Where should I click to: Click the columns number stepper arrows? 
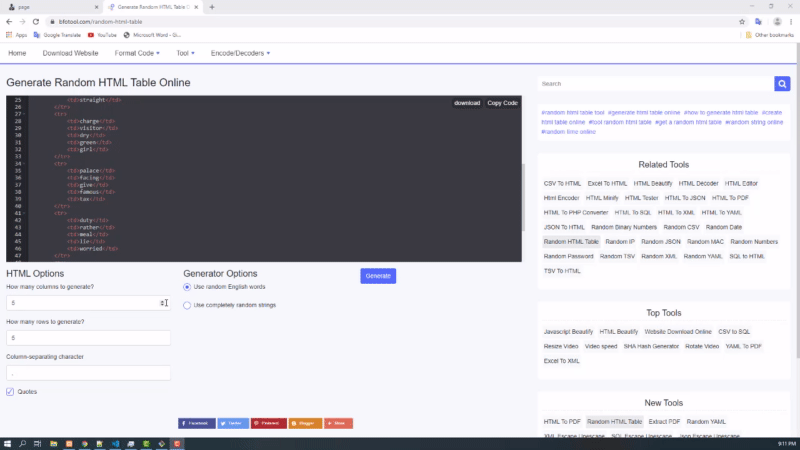[163, 303]
